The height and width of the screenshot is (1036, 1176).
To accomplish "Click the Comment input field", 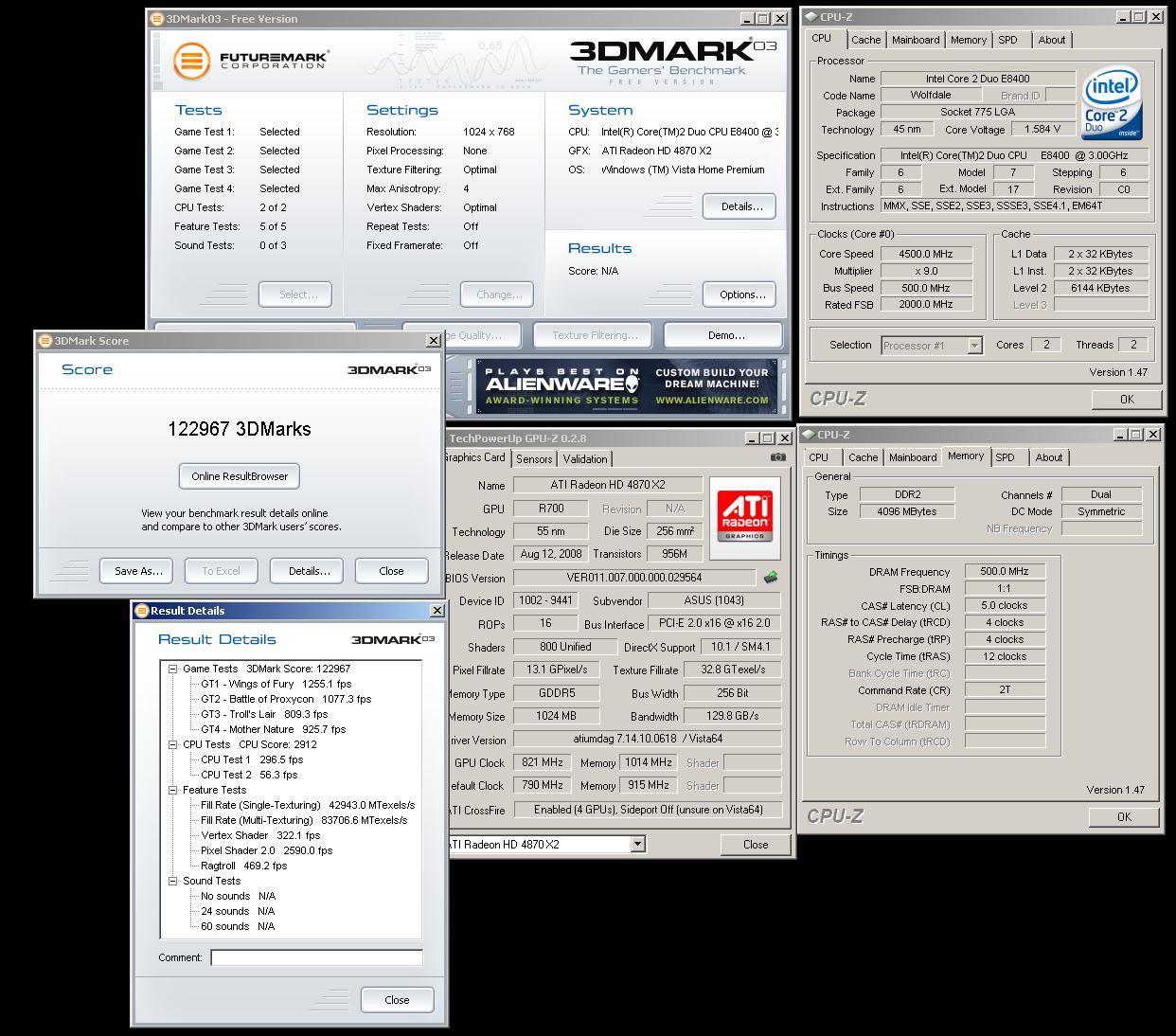I will coord(316,957).
